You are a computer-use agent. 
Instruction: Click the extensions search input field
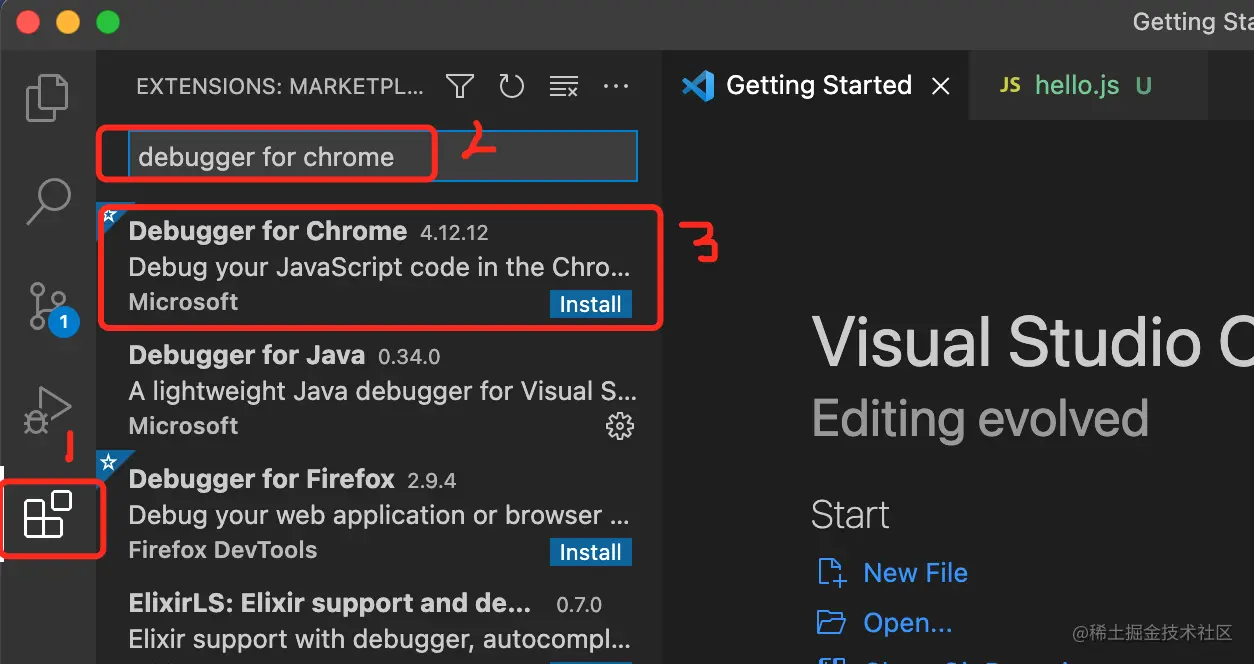click(382, 157)
